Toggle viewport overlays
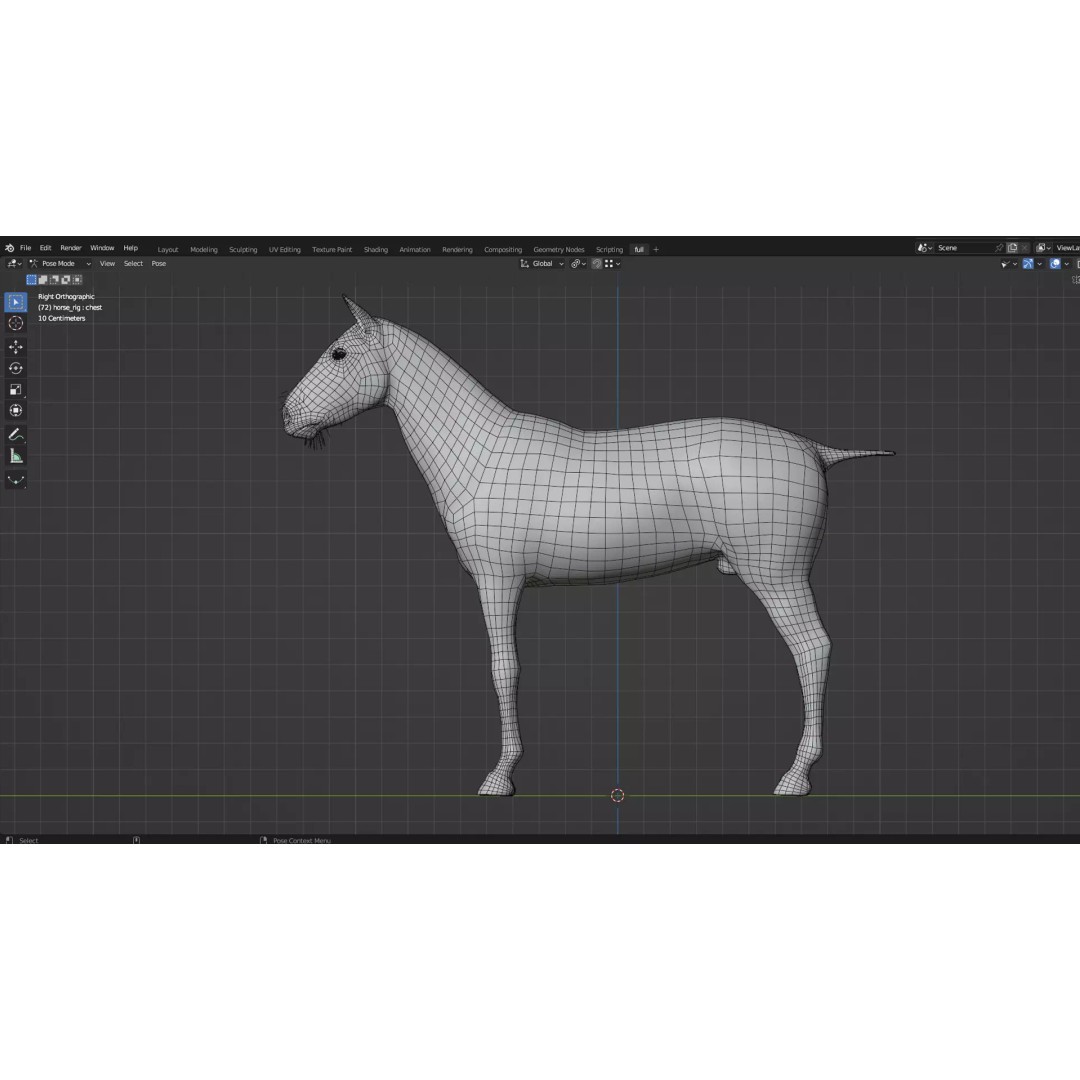Screen dimensions: 1080x1080 1055,264
